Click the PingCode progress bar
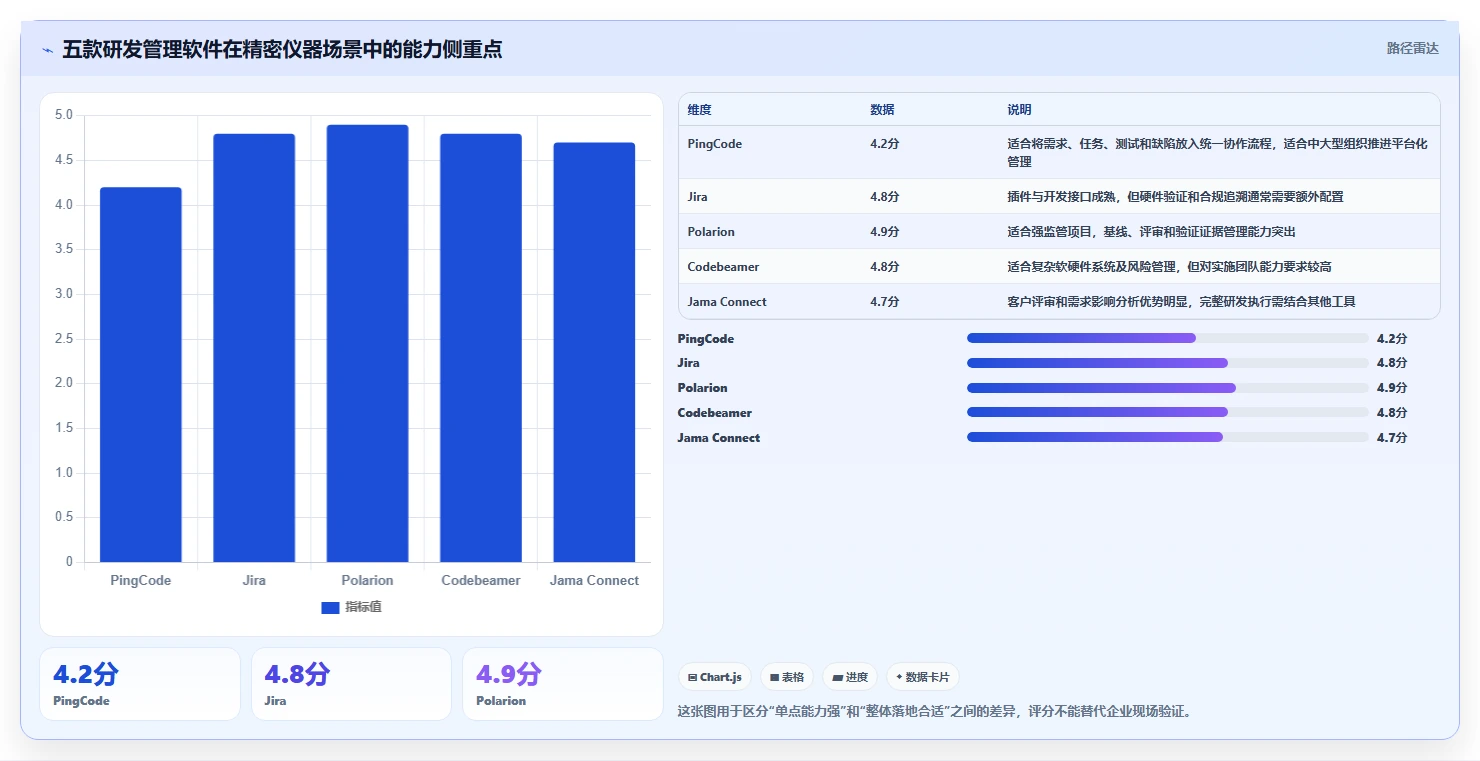 1168,338
